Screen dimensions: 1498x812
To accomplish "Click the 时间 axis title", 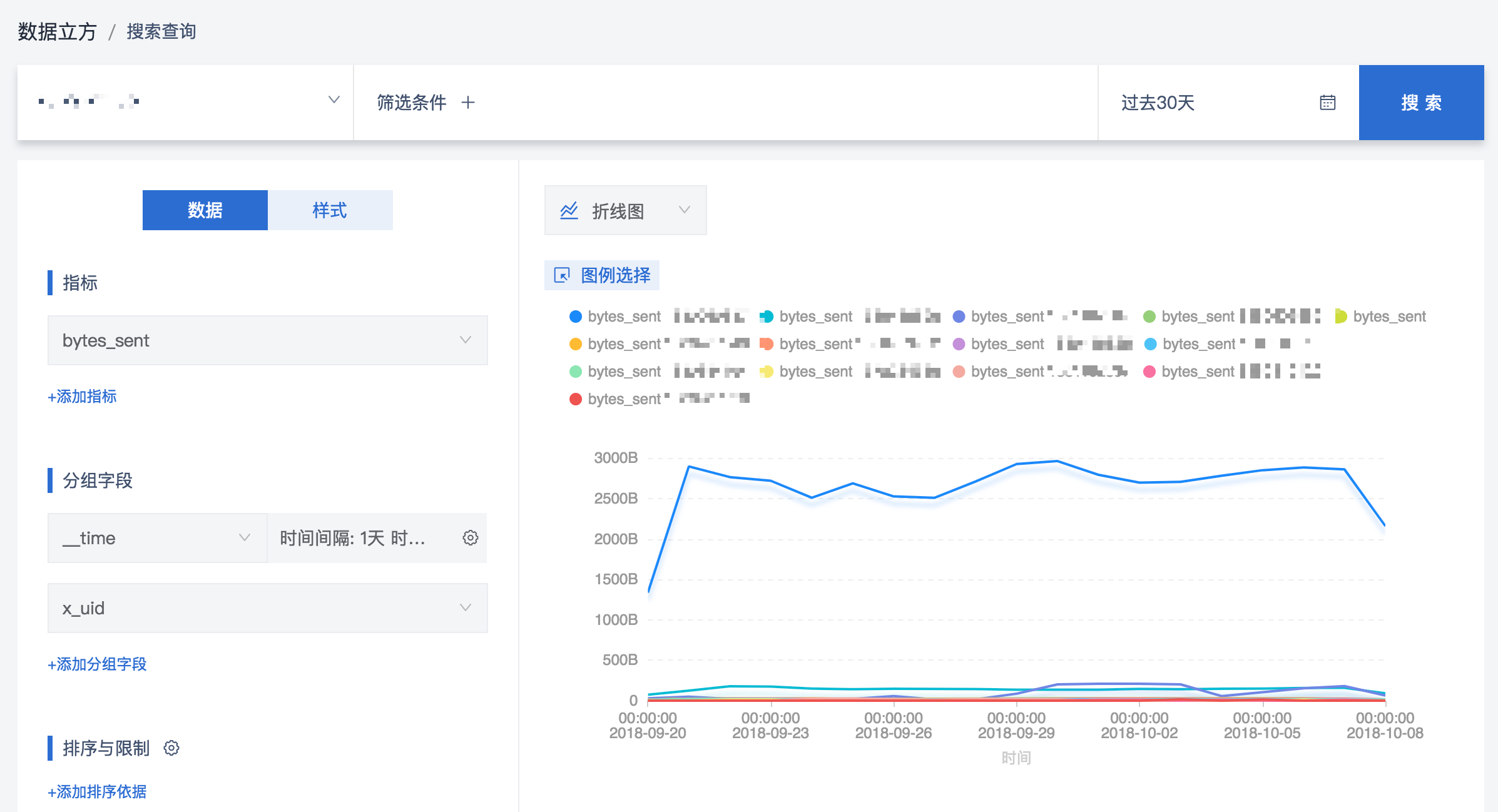I will [x=1016, y=758].
